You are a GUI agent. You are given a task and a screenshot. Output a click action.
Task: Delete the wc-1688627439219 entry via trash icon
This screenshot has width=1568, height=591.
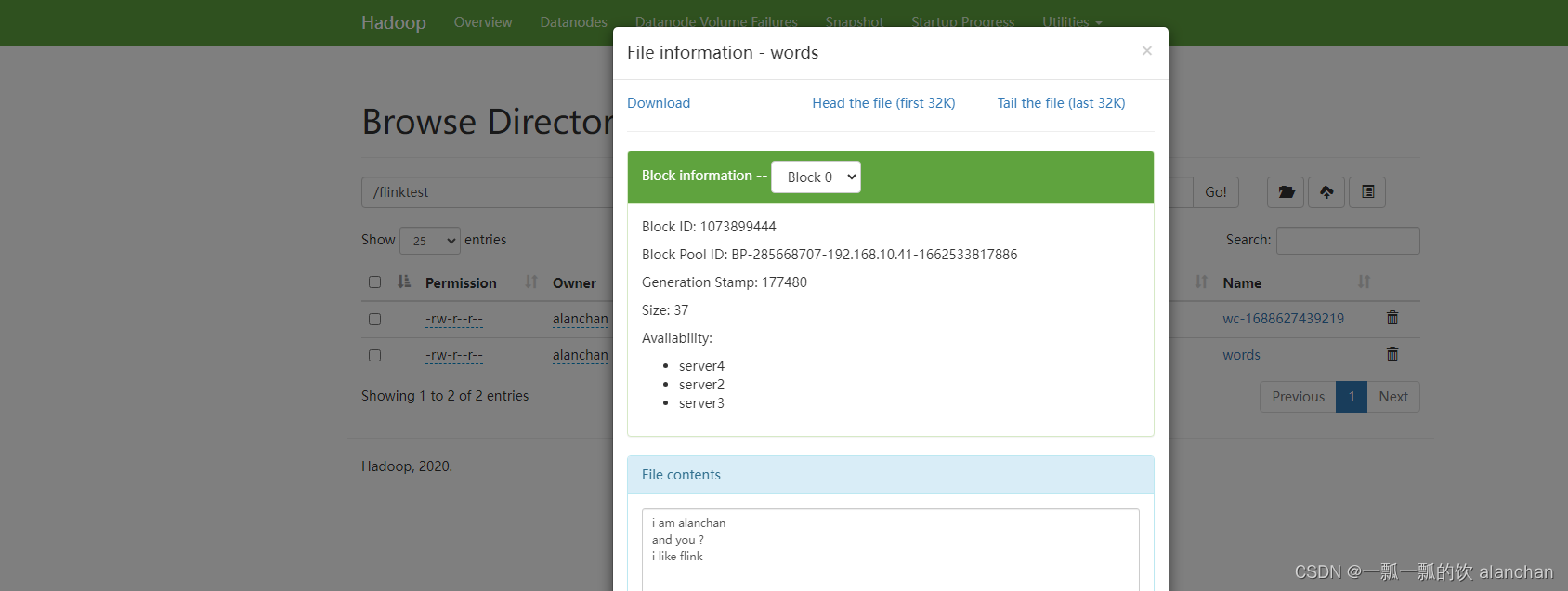pos(1392,318)
